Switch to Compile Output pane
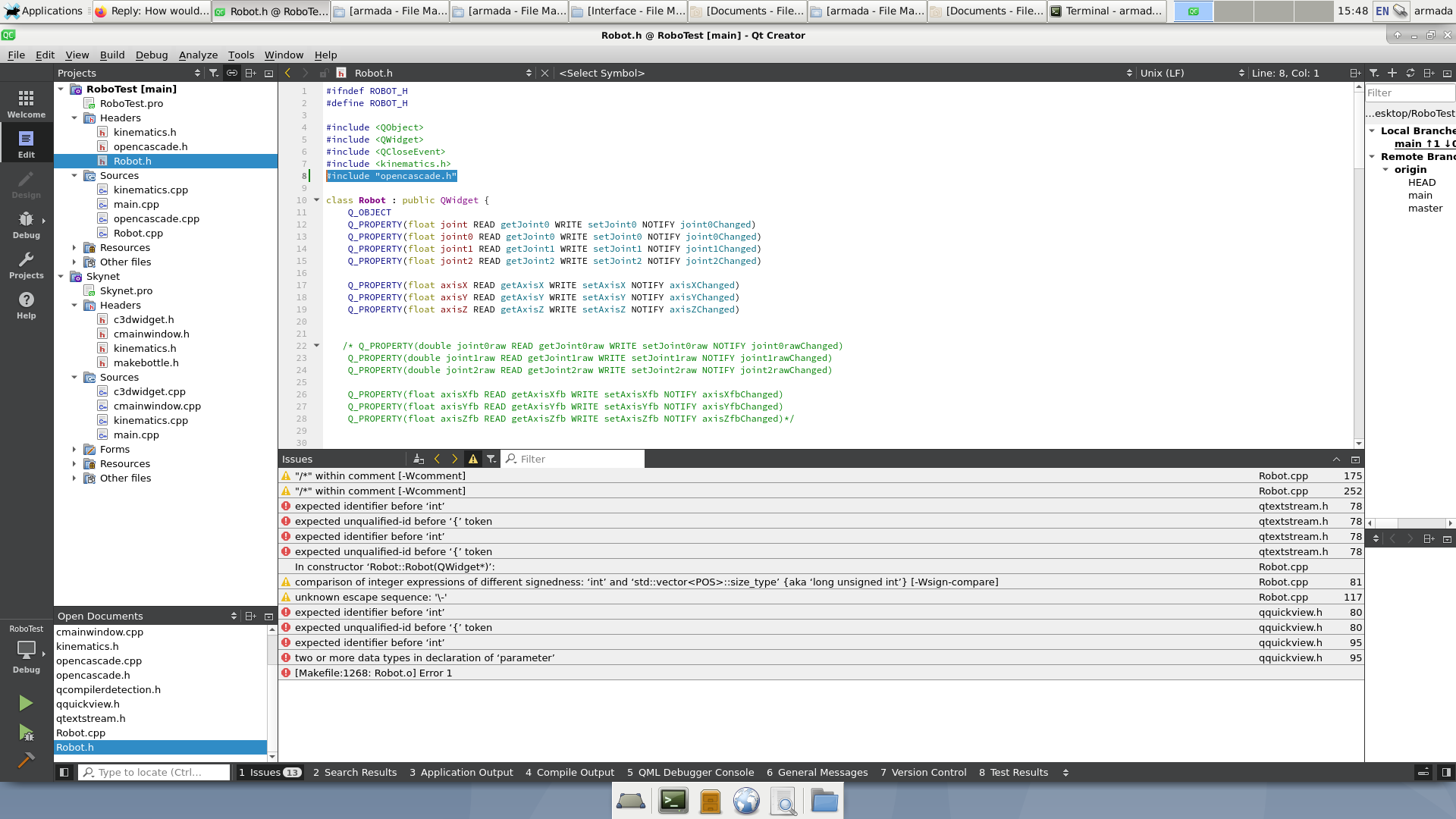Viewport: 1456px width, 819px height. click(x=570, y=772)
